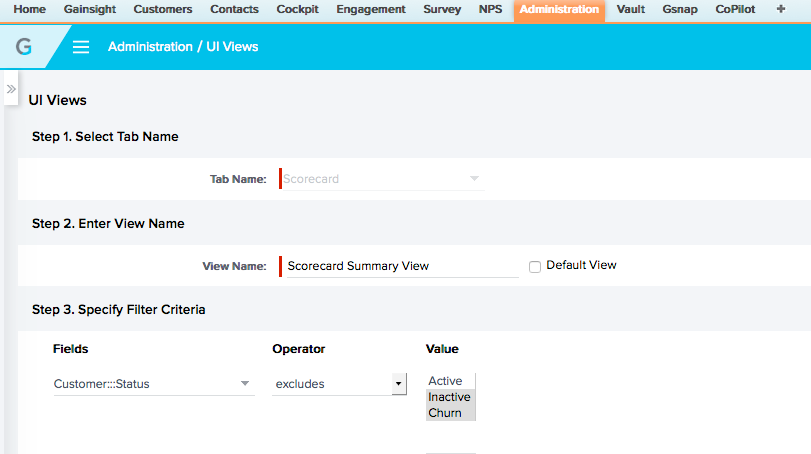Screen dimensions: 811x454
Task: Open the hamburger navigation menu
Action: (x=81, y=47)
